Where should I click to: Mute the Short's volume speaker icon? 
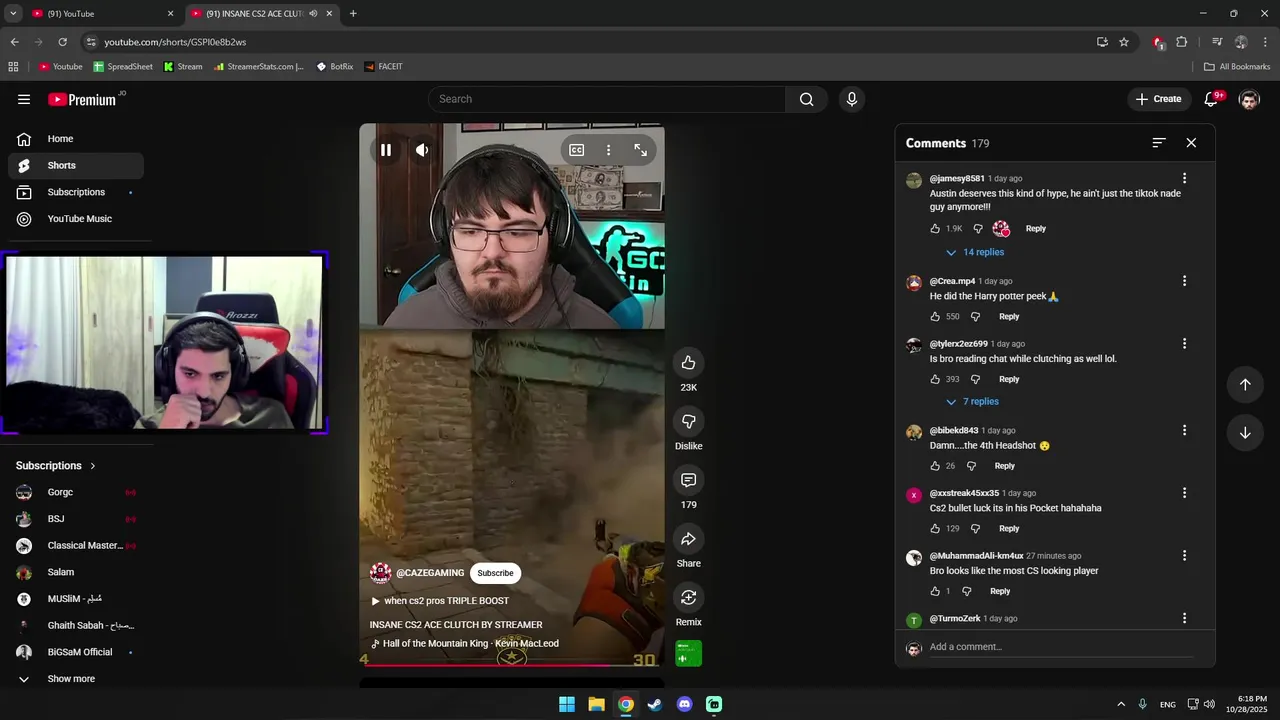tap(422, 150)
